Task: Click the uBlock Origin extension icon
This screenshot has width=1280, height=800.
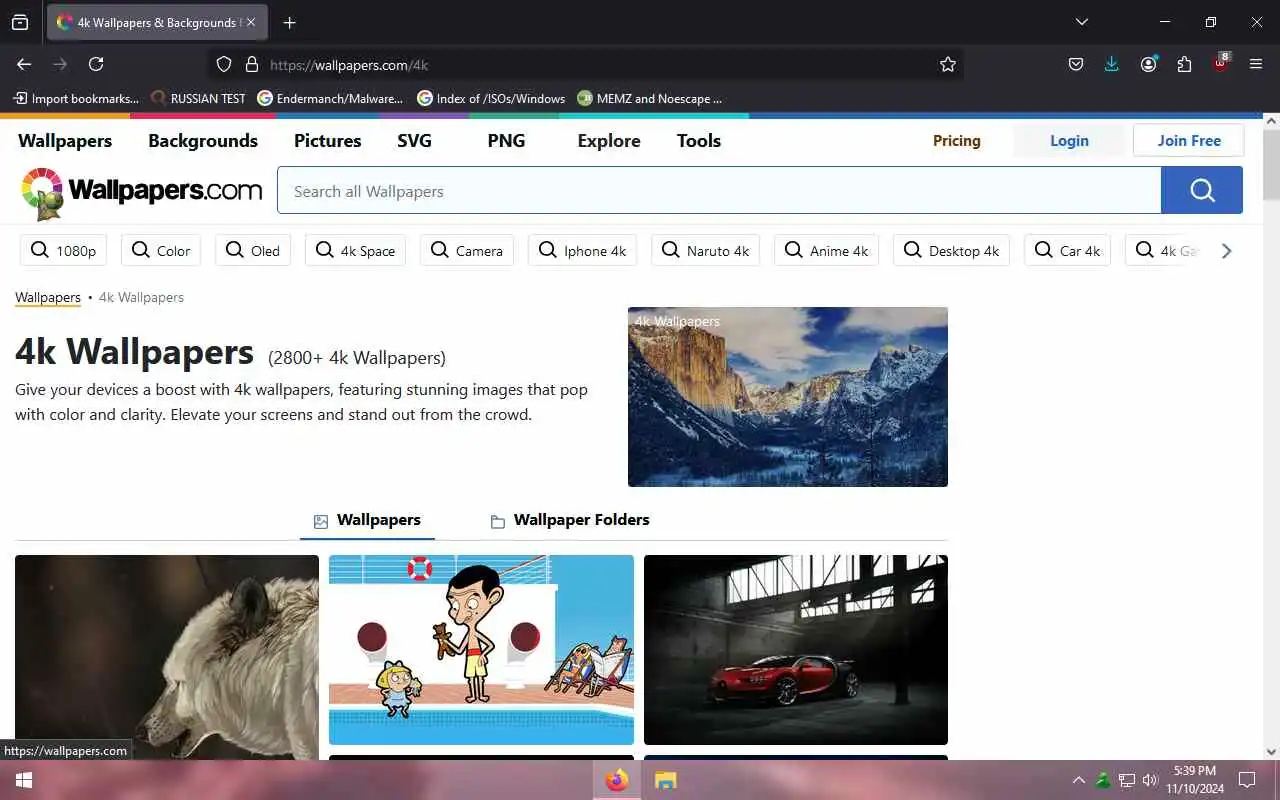Action: [1220, 64]
